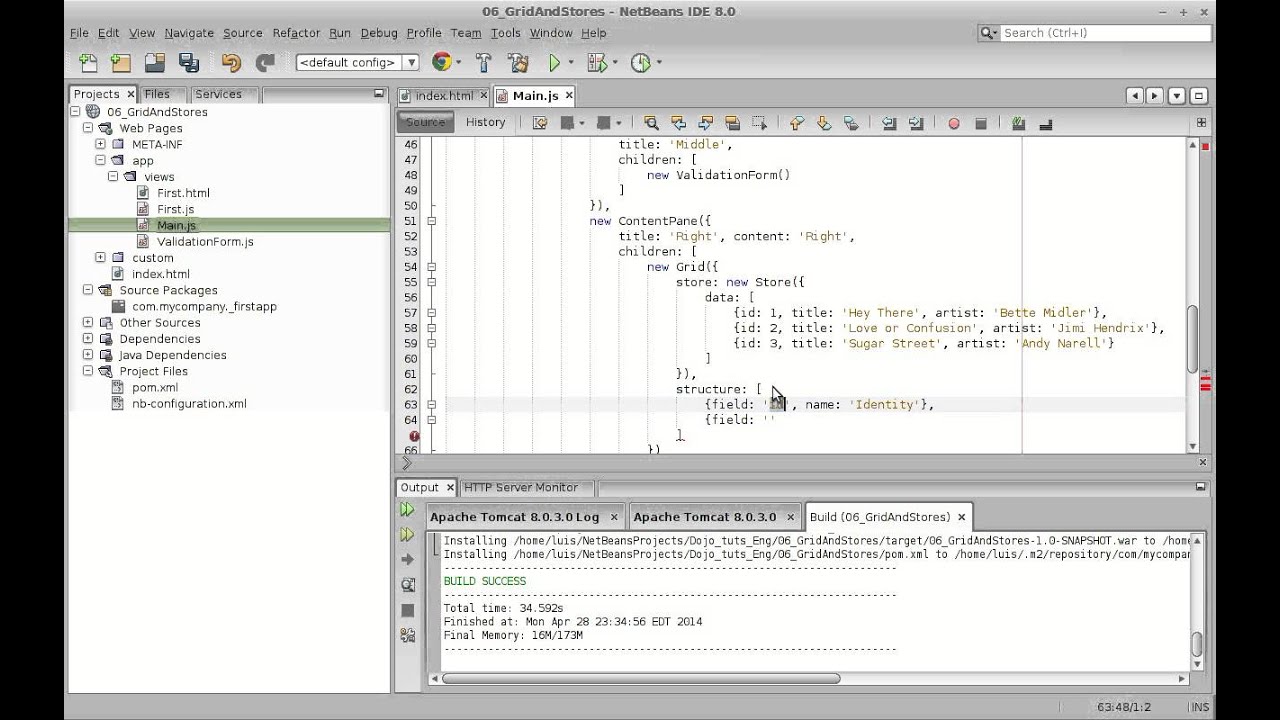Click the Build Project hammer icon
1280x720 pixels.
click(484, 63)
